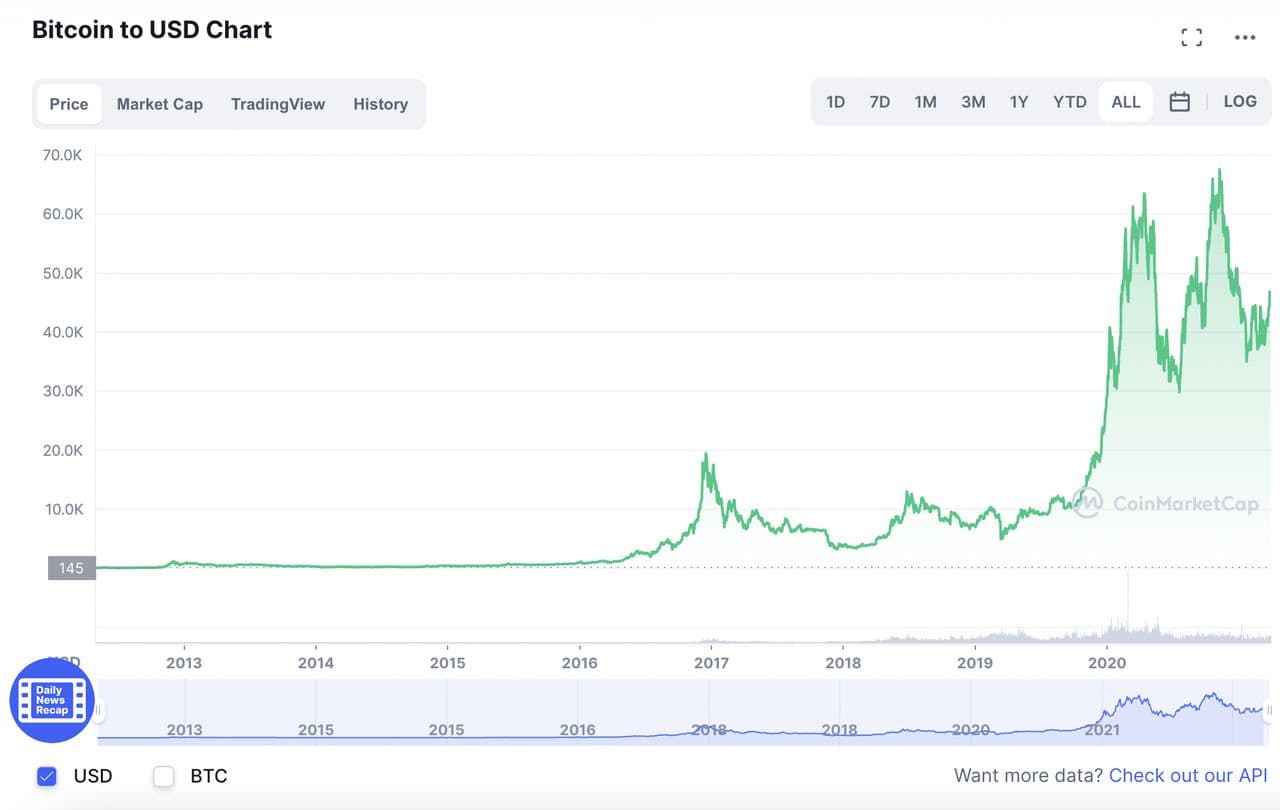Click the right handle of range slider
The width and height of the screenshot is (1280, 810).
[1269, 711]
